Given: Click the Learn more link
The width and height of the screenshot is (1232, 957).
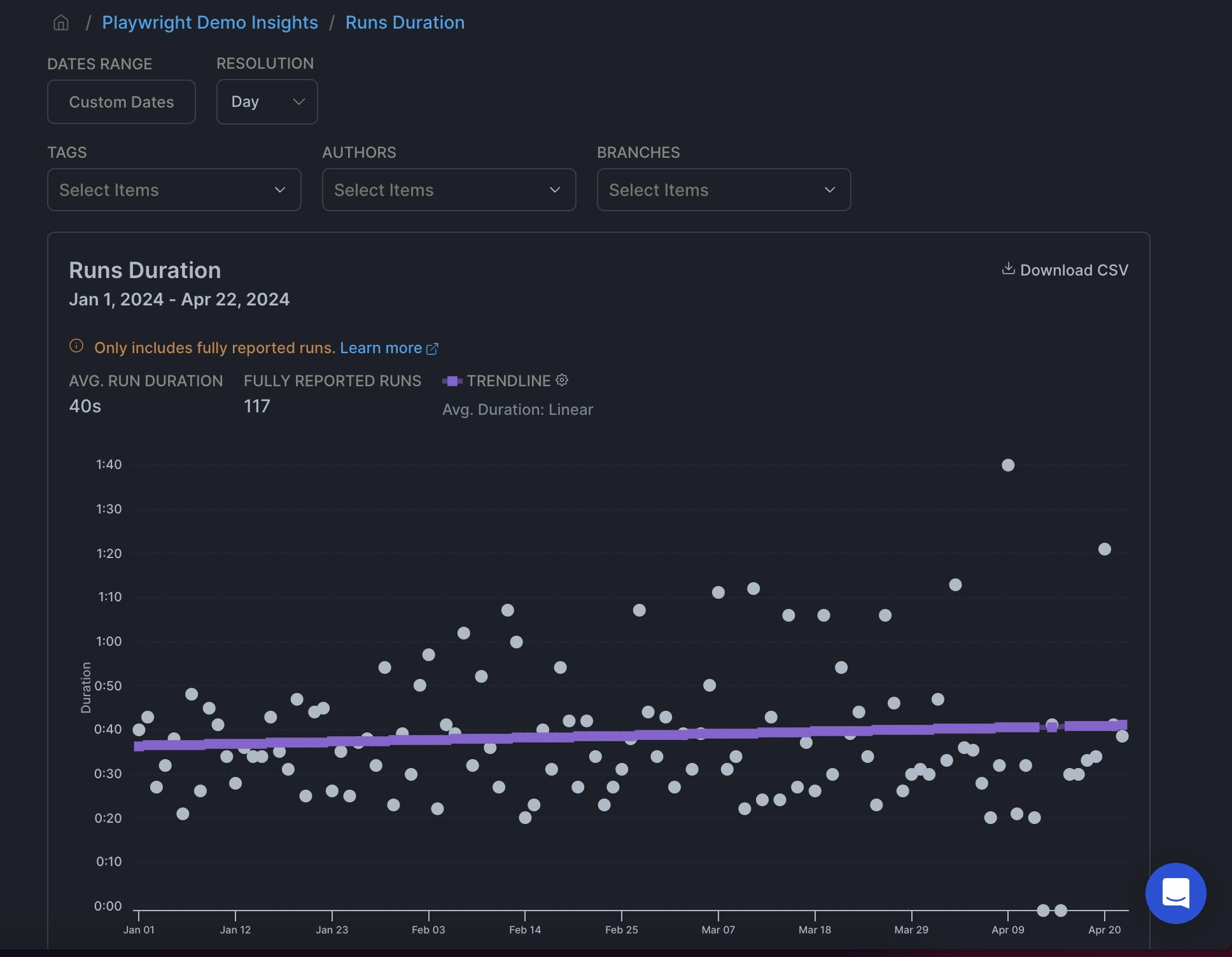Looking at the screenshot, I should (x=381, y=347).
